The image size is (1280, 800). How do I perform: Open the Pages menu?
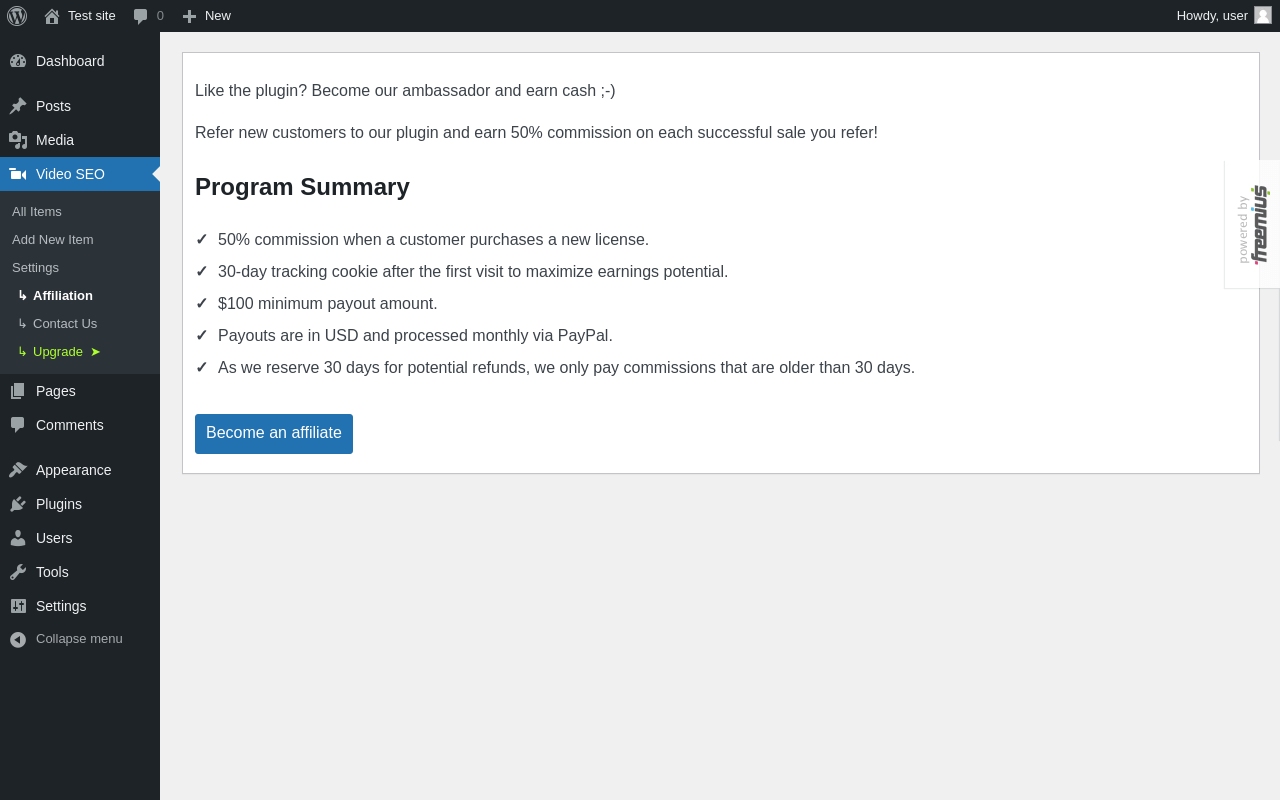pos(55,391)
